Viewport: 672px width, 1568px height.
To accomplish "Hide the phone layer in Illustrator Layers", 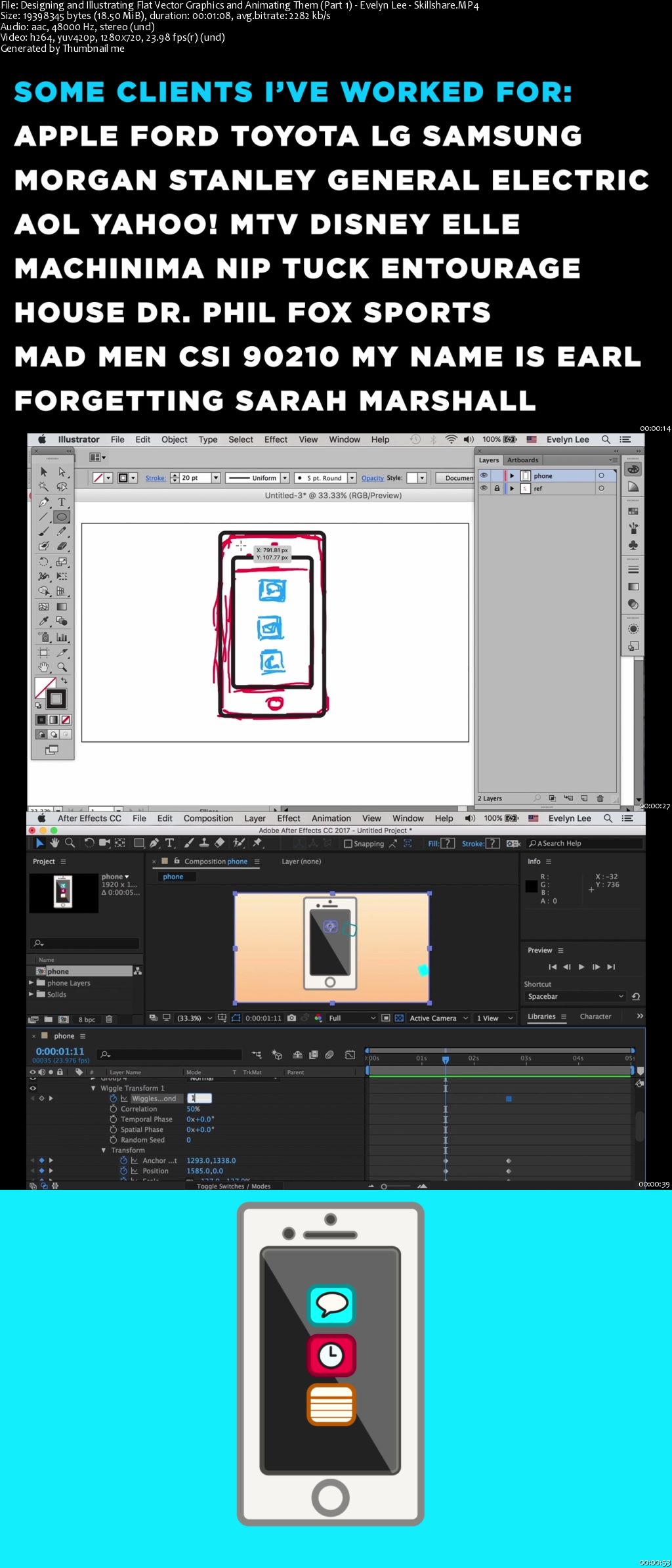I will point(484,475).
